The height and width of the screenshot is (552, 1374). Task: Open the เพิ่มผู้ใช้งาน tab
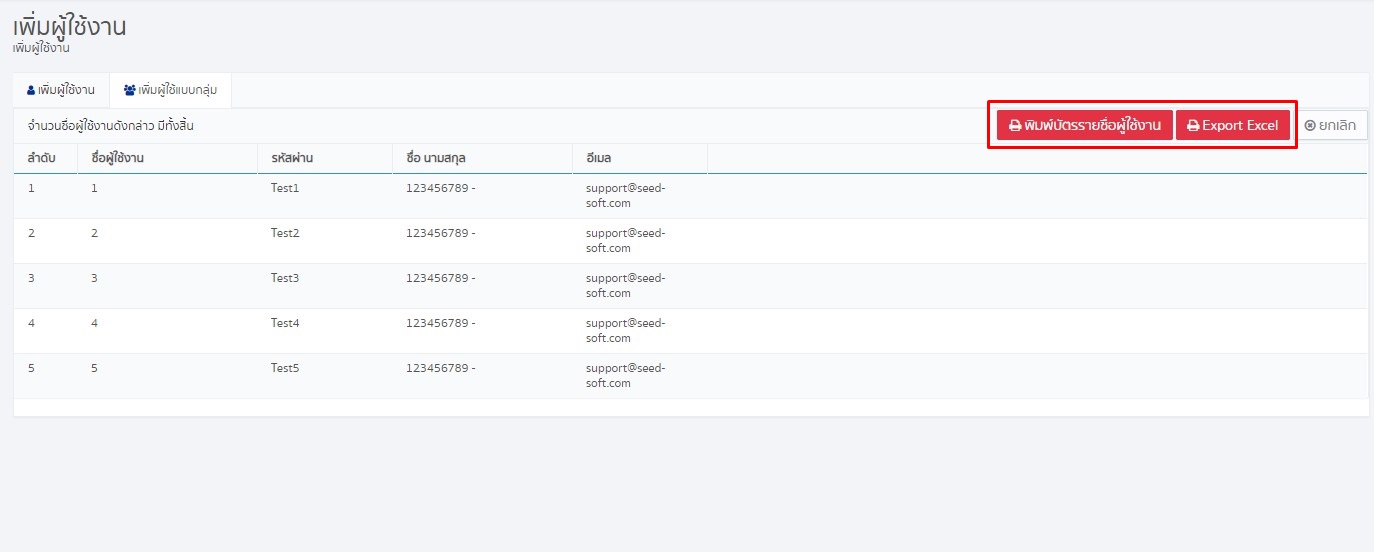tap(61, 90)
